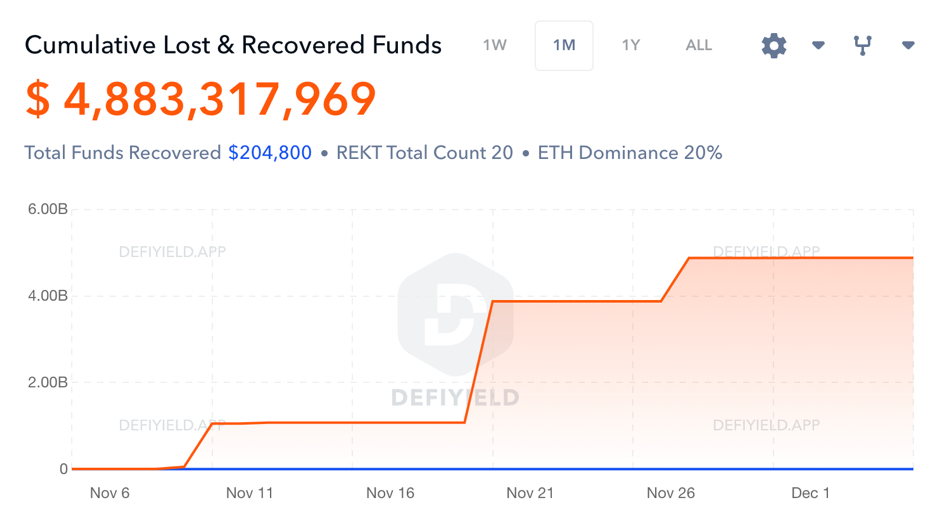Viewport: 943px width, 508px height.
Task: Click the Nov 21 date marker
Action: pyautogui.click(x=530, y=493)
